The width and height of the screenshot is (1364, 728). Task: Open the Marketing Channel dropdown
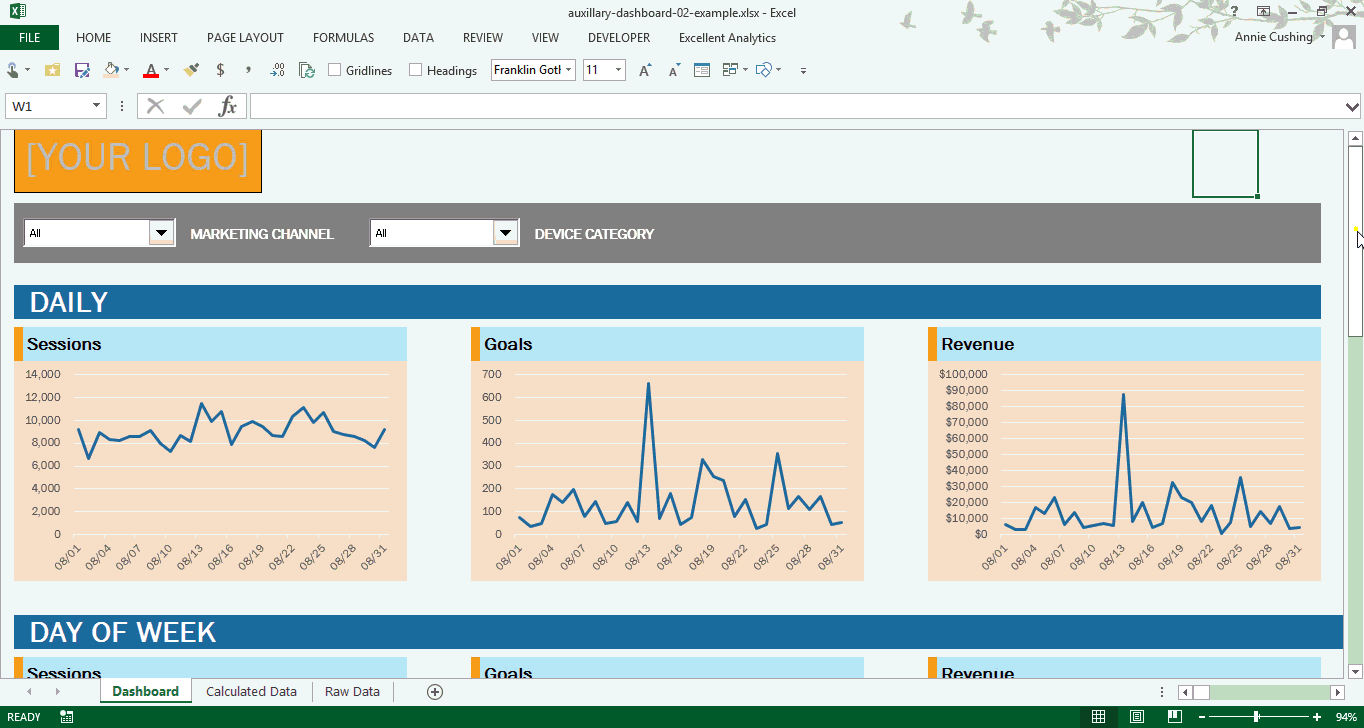161,232
